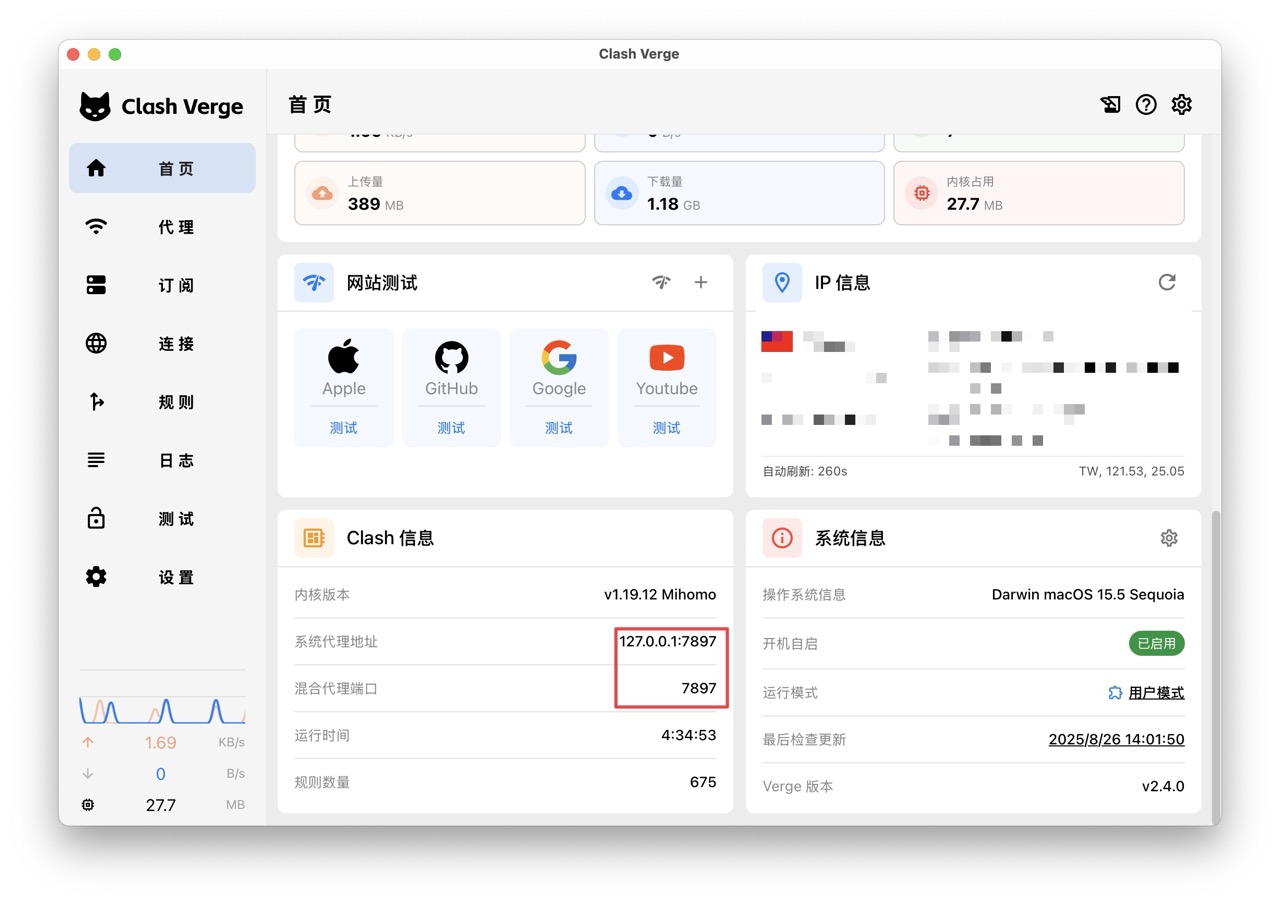Click the 下载量 download cloud icon
Viewport: 1280px width, 903px height.
pos(622,193)
